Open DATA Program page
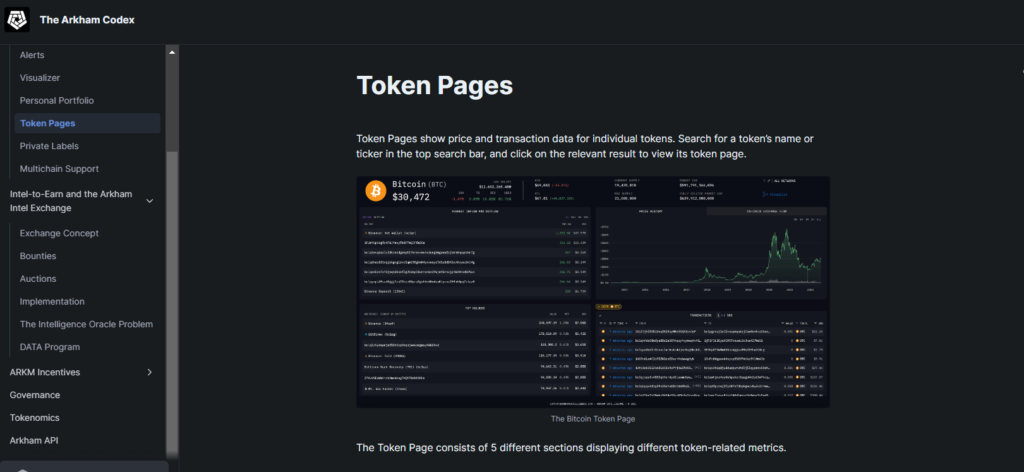The width and height of the screenshot is (1024, 472). tap(50, 347)
